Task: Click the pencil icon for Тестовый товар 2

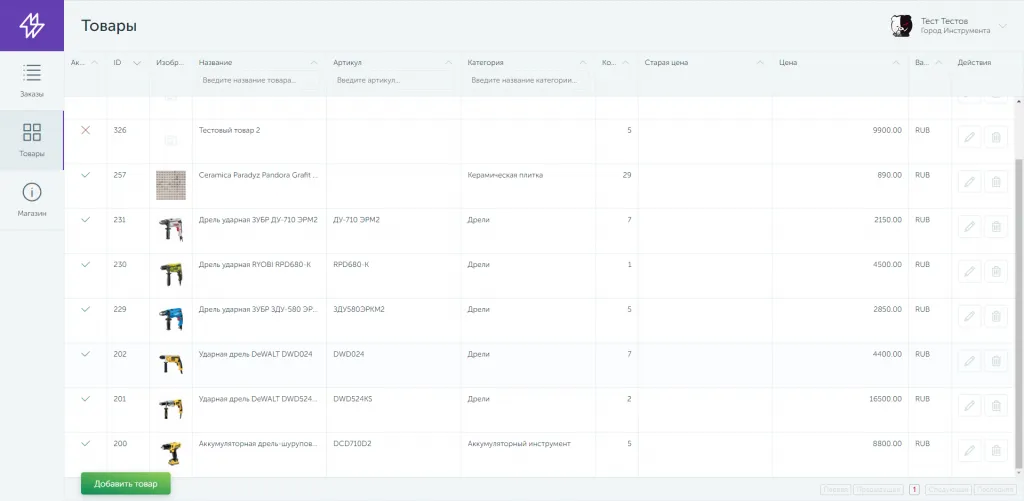Action: coord(968,137)
